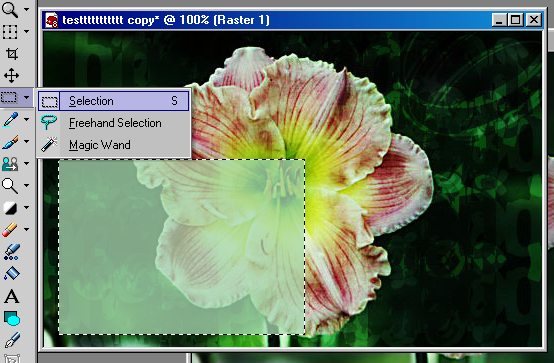Select the Zoom tool in the toolbar
554x363 pixels.
coord(10,9)
